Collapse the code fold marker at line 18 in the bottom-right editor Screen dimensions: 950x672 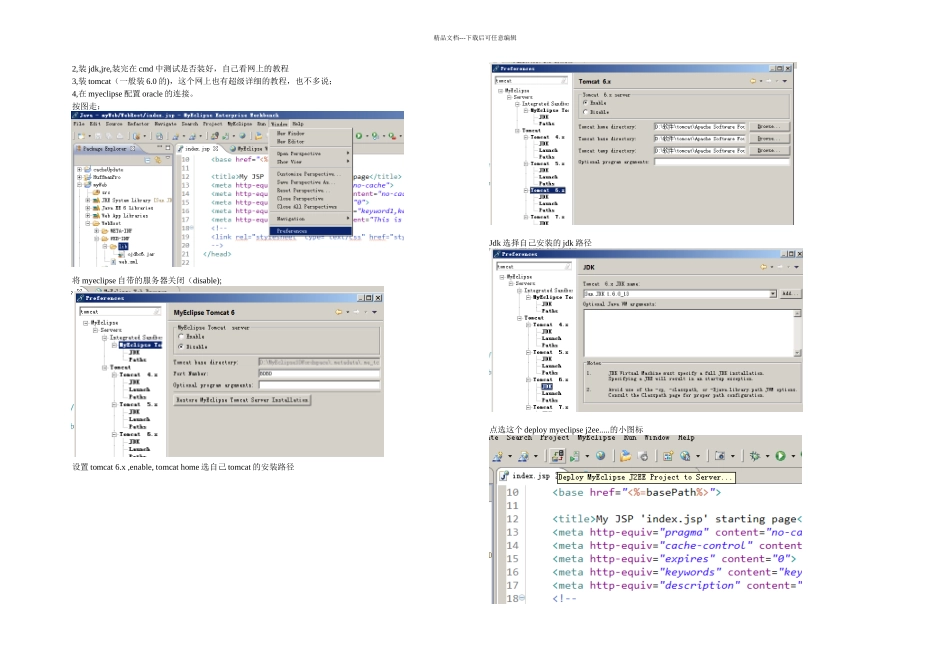pyautogui.click(x=522, y=598)
